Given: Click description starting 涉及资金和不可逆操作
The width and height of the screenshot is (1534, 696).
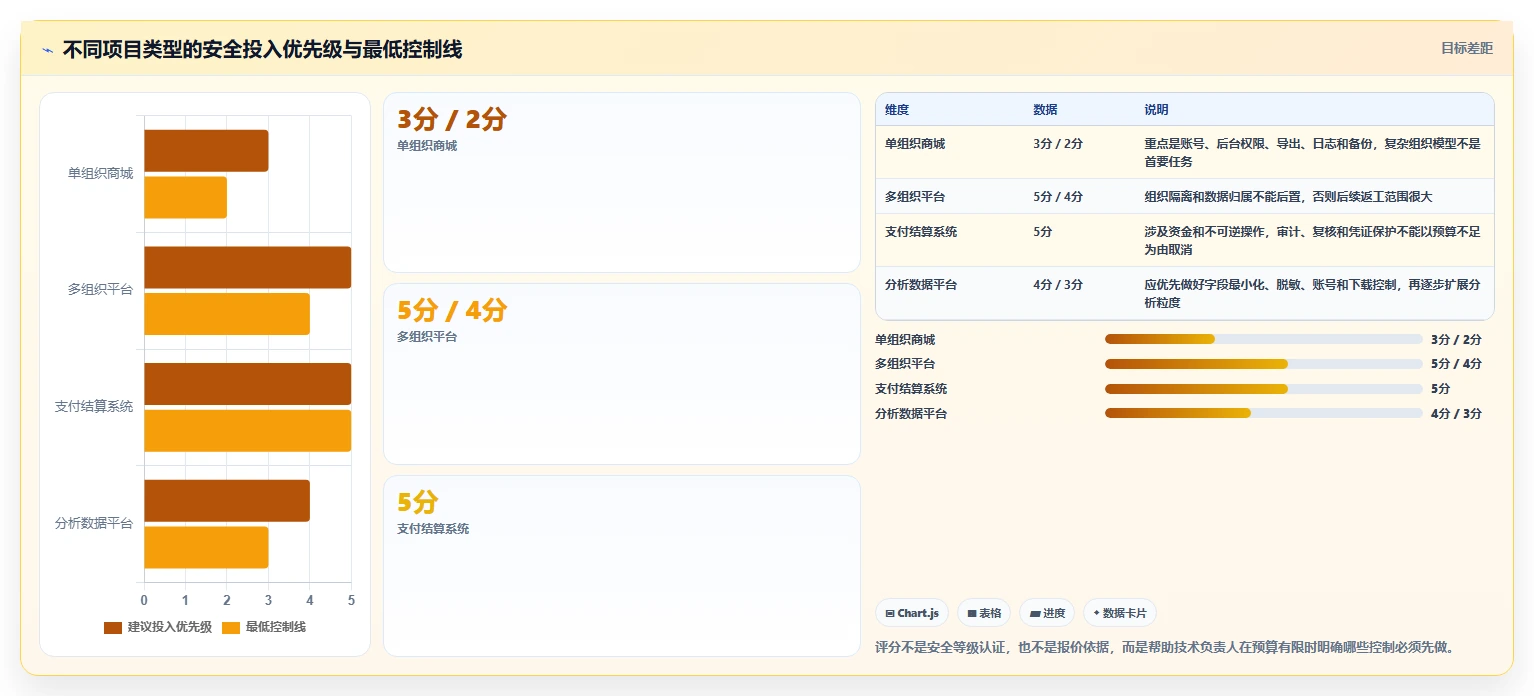Looking at the screenshot, I should (x=1312, y=241).
